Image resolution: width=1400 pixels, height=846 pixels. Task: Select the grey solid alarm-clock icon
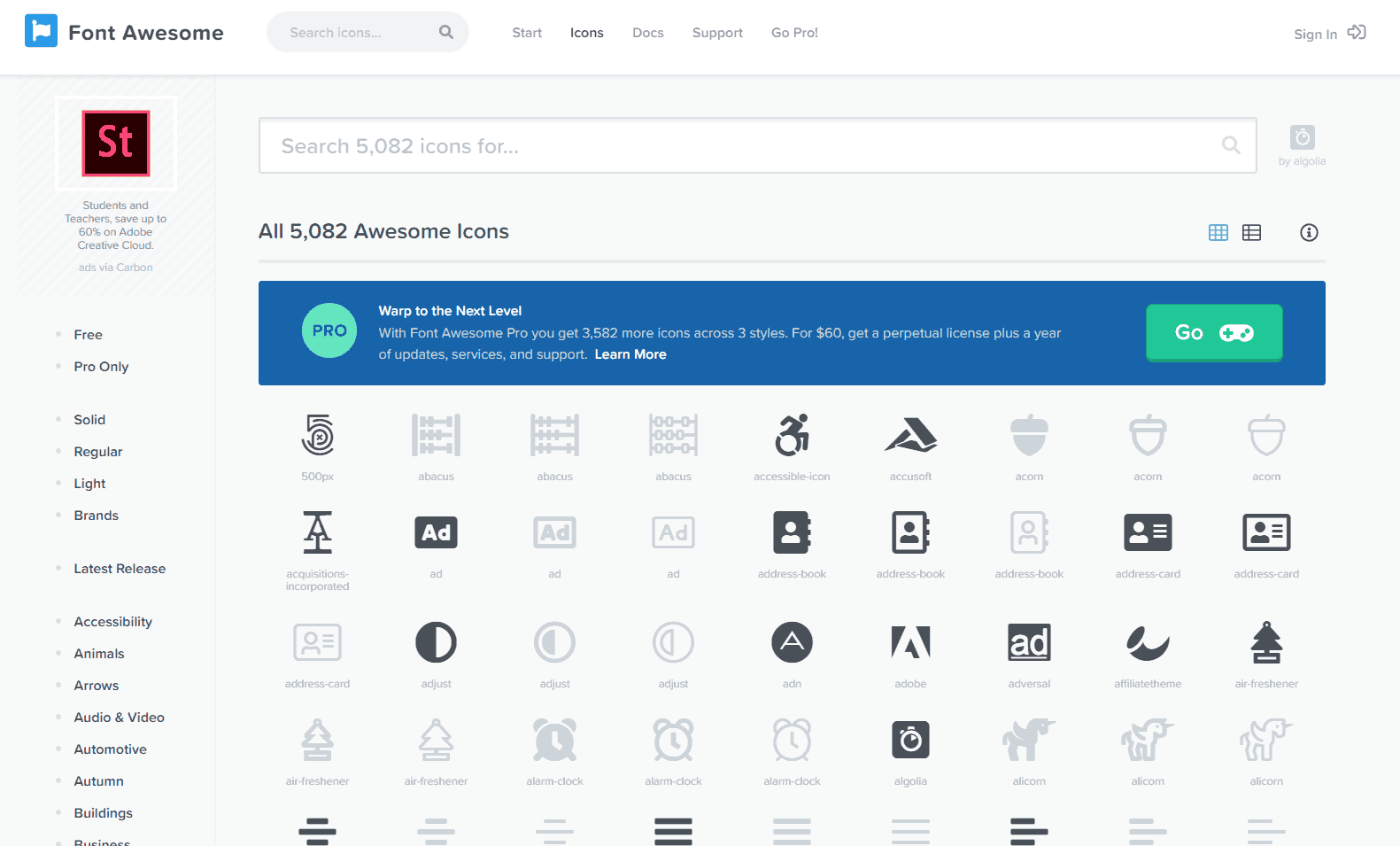pyautogui.click(x=554, y=740)
